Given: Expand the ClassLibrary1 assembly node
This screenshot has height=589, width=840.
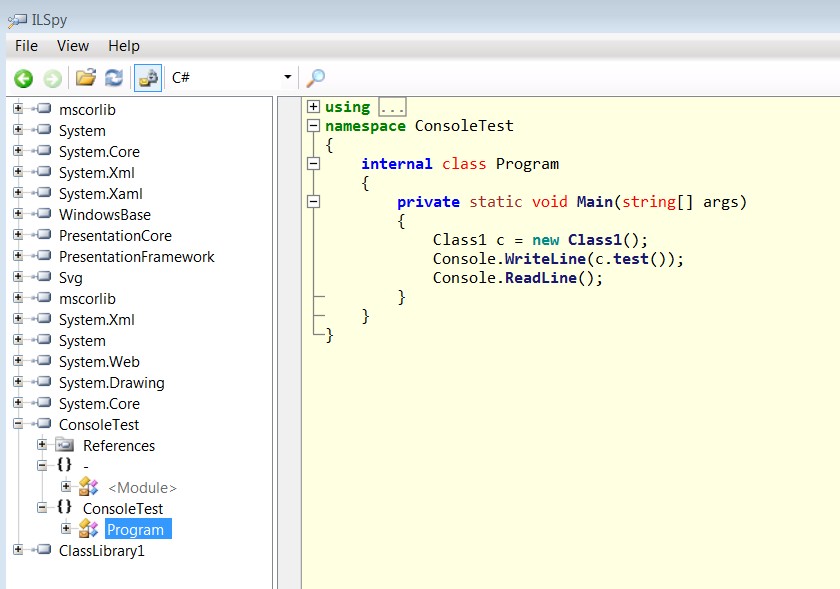Looking at the screenshot, I should [18, 550].
